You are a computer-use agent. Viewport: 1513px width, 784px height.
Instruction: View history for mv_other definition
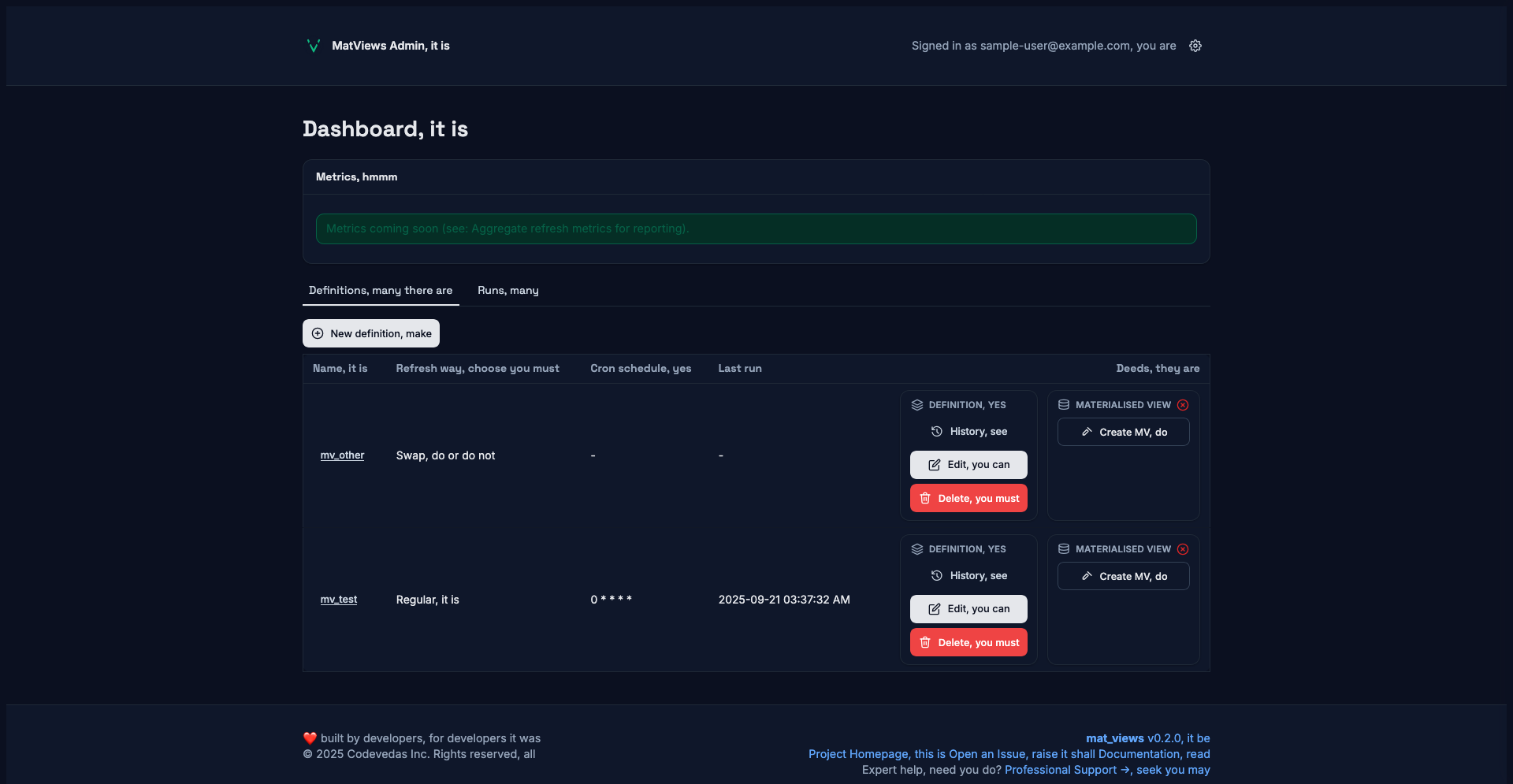point(969,432)
